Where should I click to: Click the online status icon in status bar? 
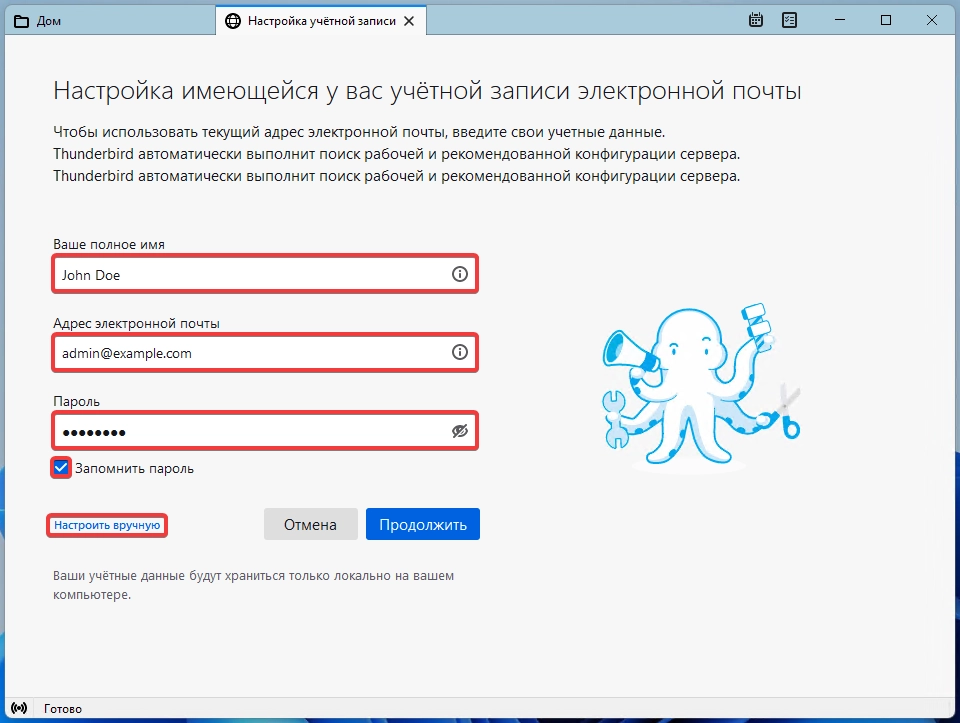click(x=19, y=708)
